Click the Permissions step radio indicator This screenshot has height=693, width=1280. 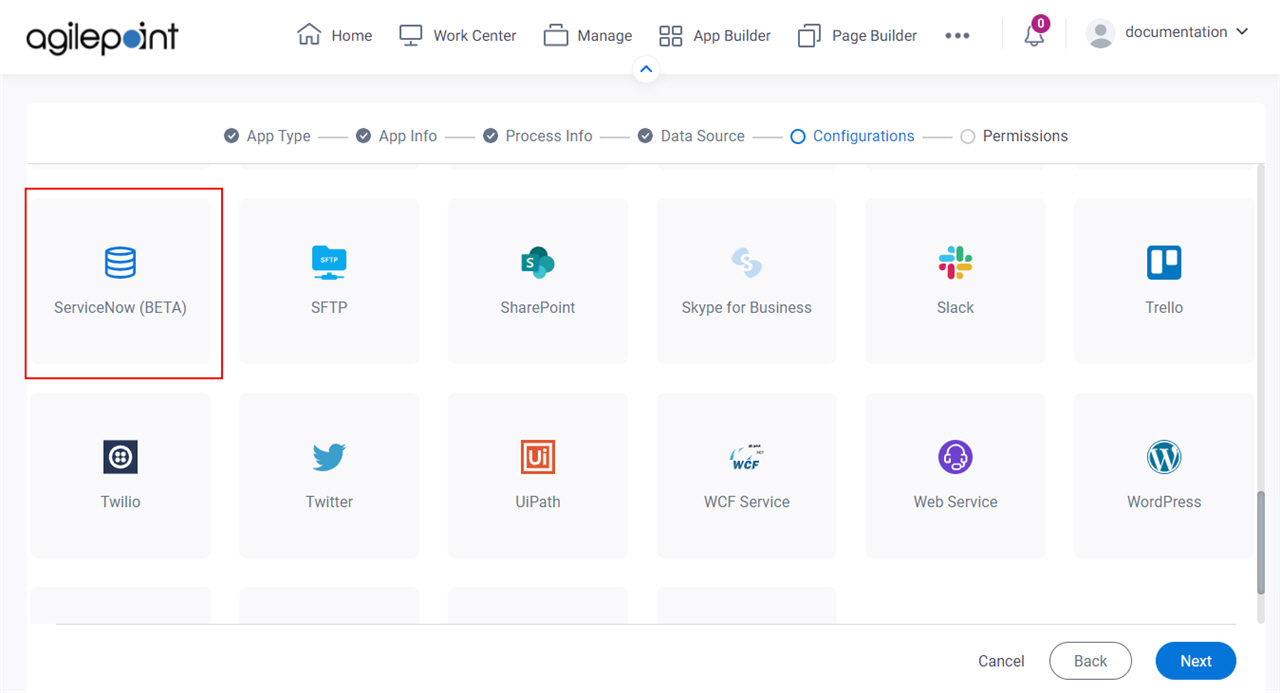point(967,136)
